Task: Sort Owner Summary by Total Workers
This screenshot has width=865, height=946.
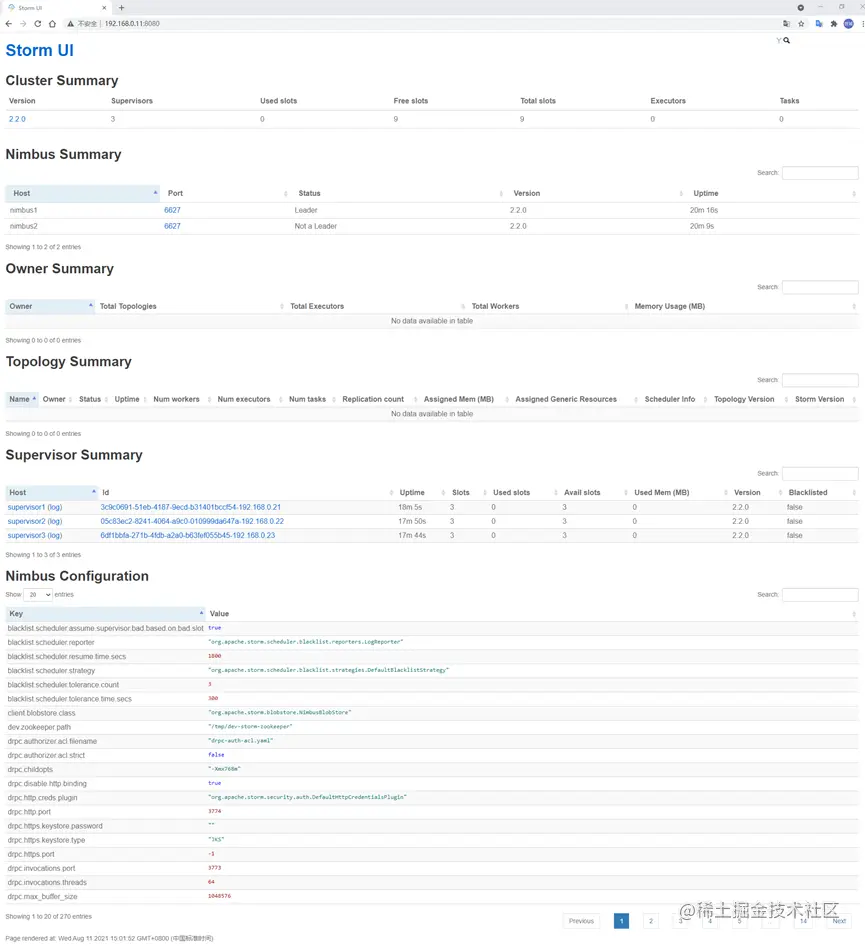Action: coord(549,306)
